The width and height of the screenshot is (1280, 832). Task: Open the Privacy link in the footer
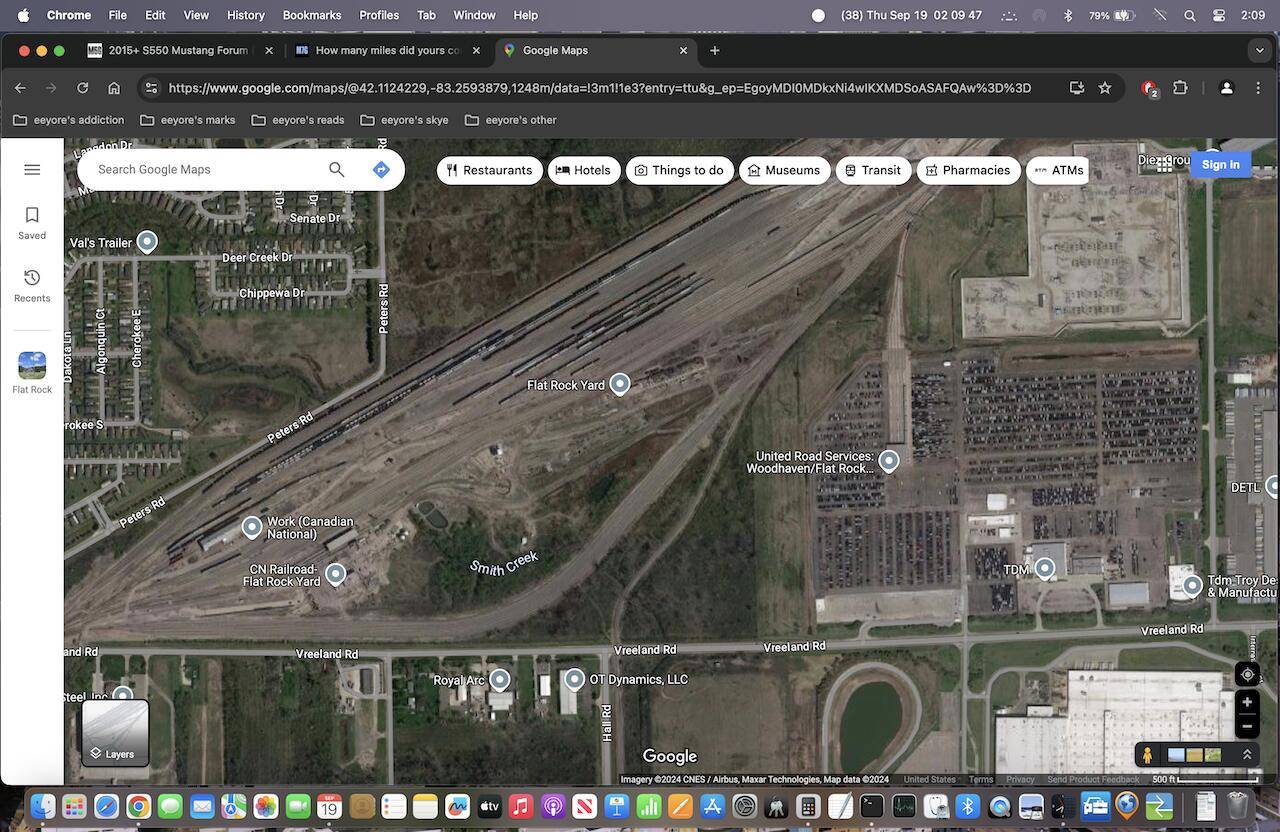[x=1020, y=780]
